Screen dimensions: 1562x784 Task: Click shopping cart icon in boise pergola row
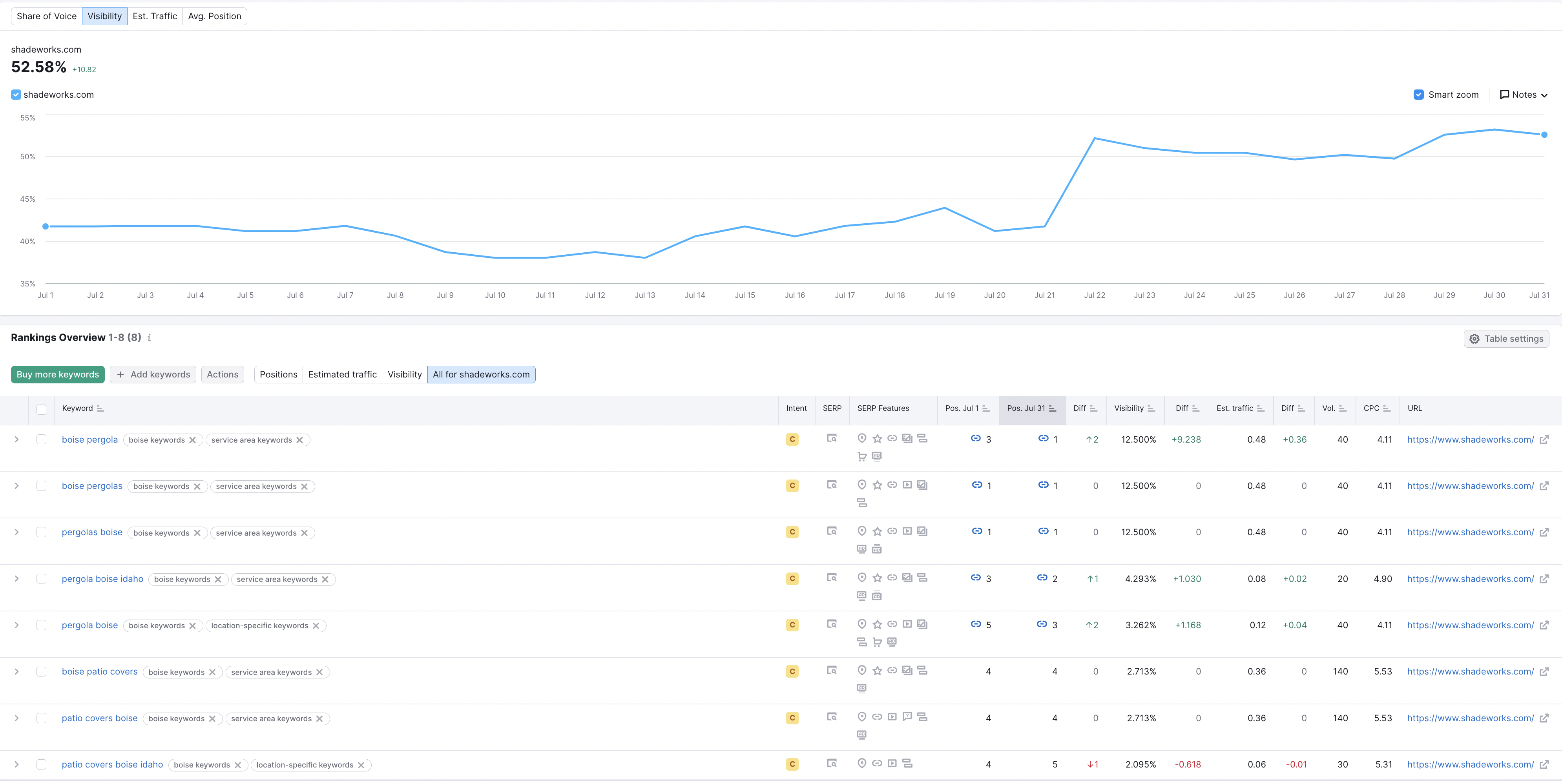(861, 457)
